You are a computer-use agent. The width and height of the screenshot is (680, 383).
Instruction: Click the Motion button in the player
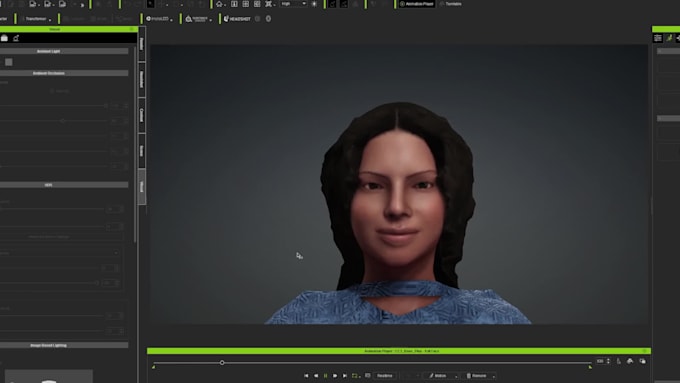tap(439, 376)
